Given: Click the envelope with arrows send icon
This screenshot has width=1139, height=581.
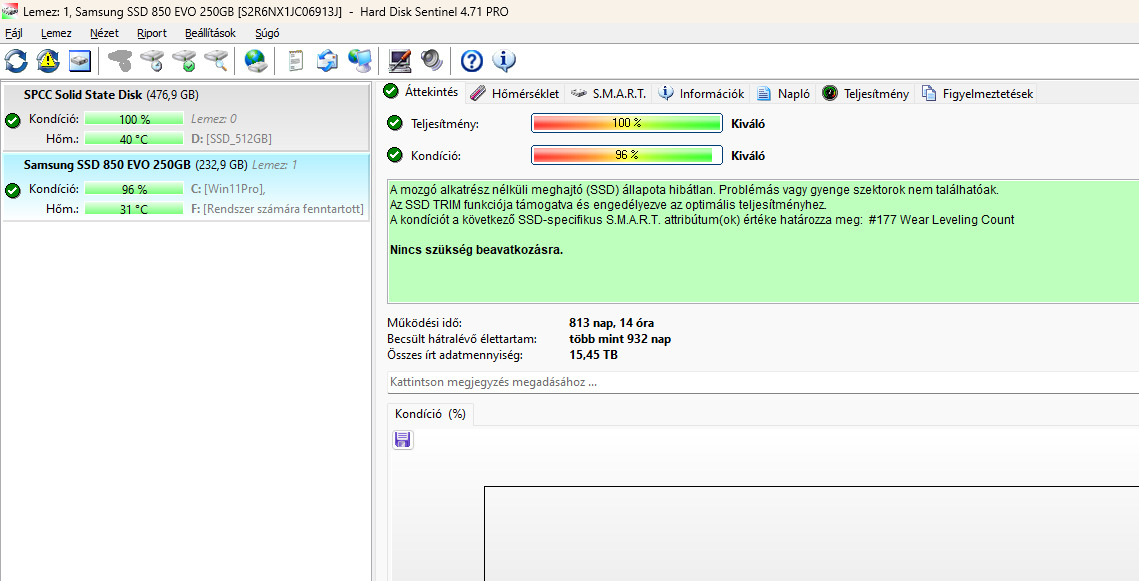Looking at the screenshot, I should pos(328,61).
